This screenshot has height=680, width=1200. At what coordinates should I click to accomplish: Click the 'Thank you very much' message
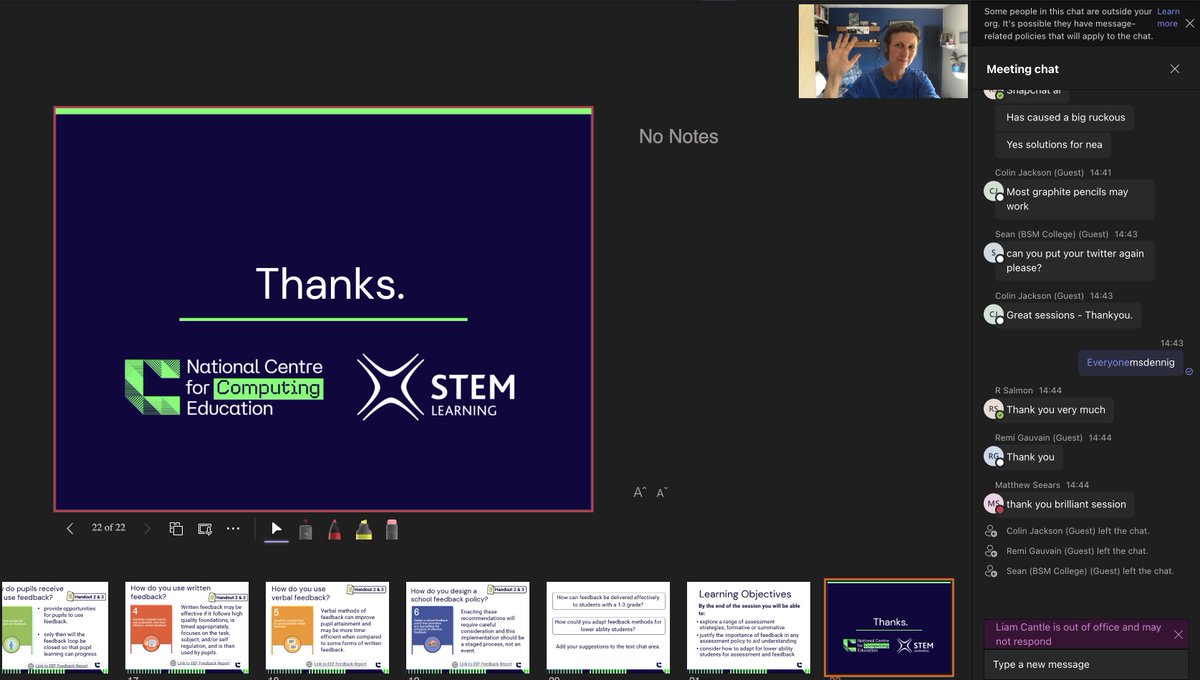(1055, 409)
